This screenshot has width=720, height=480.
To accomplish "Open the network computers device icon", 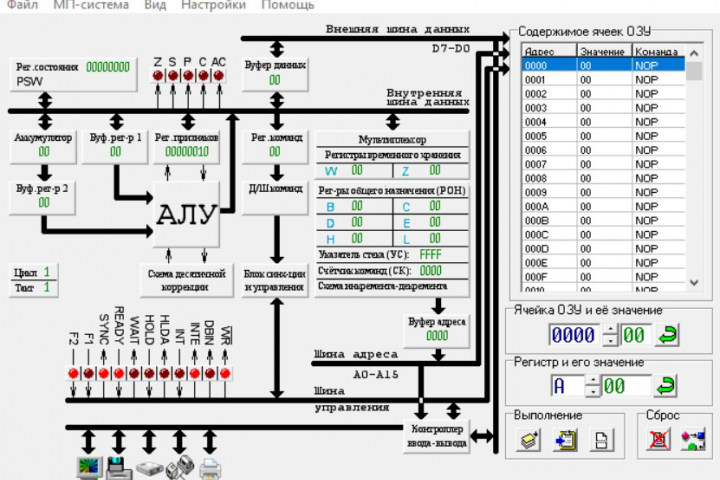I will coord(180,468).
